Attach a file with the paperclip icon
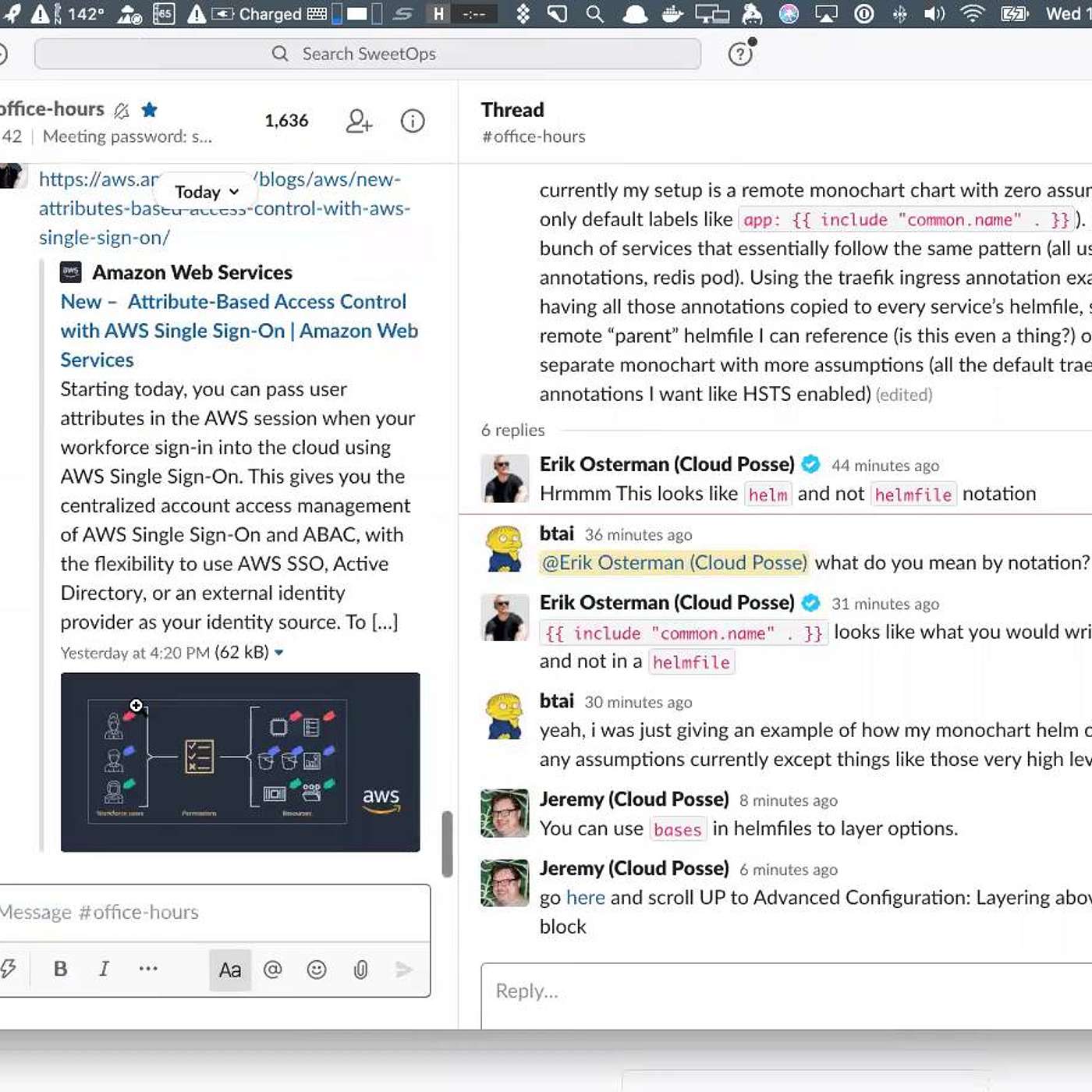 coord(360,970)
